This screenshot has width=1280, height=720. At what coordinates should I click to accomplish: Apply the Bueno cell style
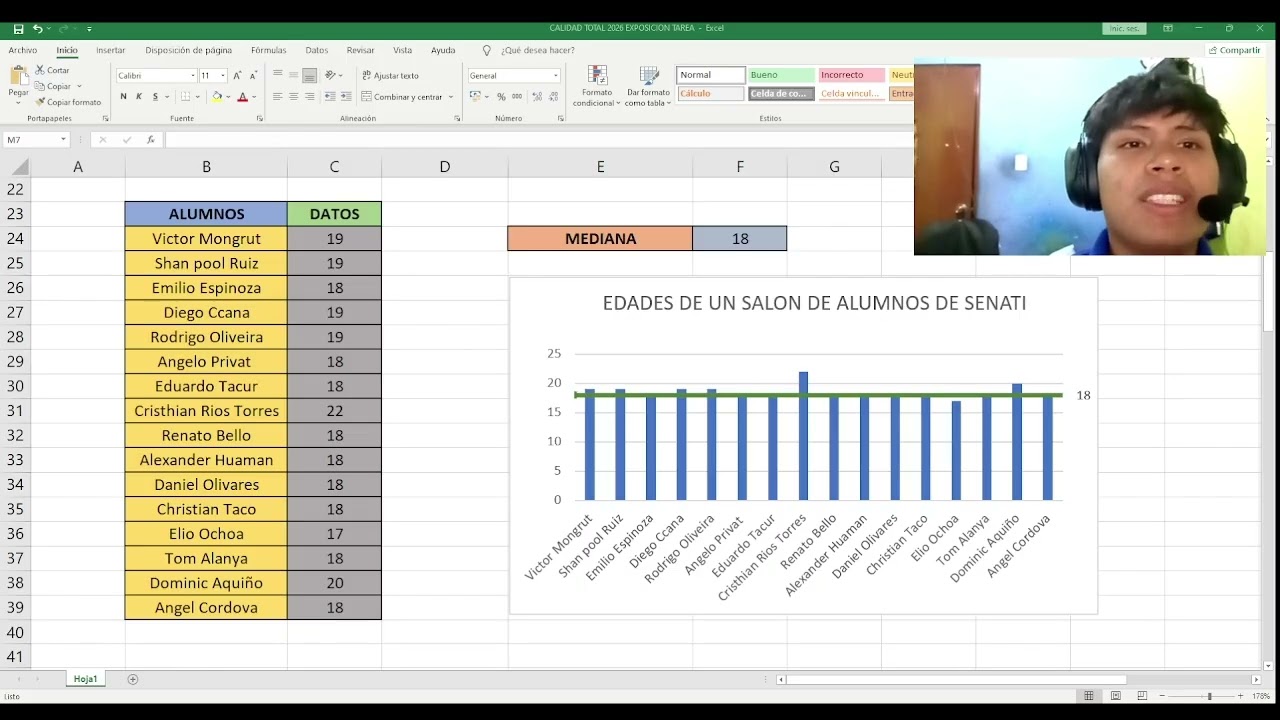coord(780,75)
